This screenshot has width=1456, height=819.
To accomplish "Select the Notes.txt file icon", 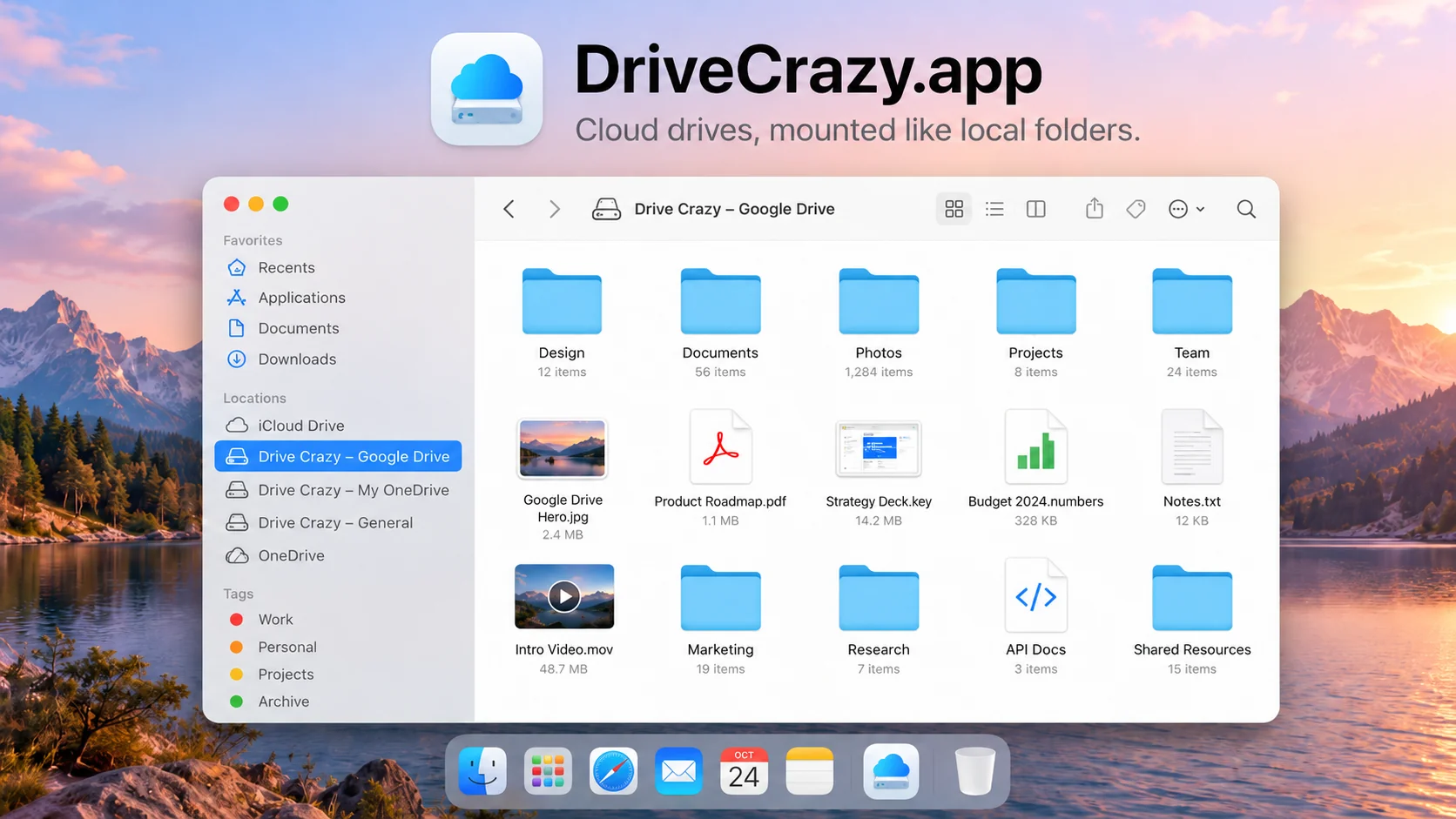I will pyautogui.click(x=1192, y=446).
